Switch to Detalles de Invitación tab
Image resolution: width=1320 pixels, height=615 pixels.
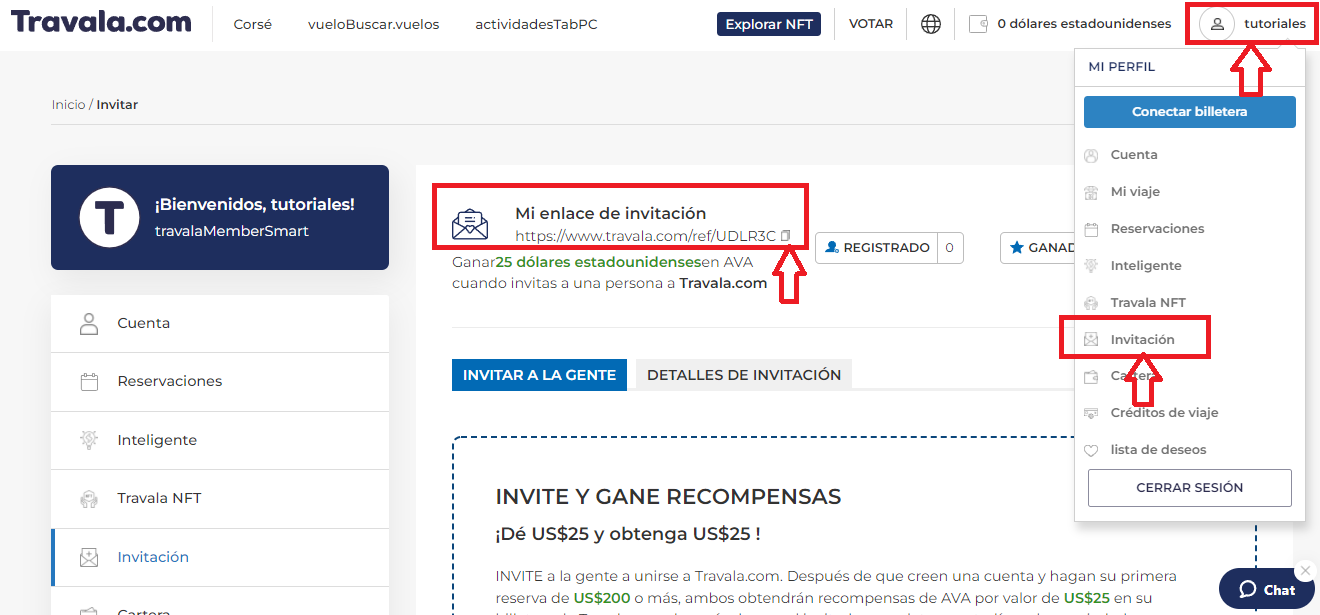coord(743,375)
